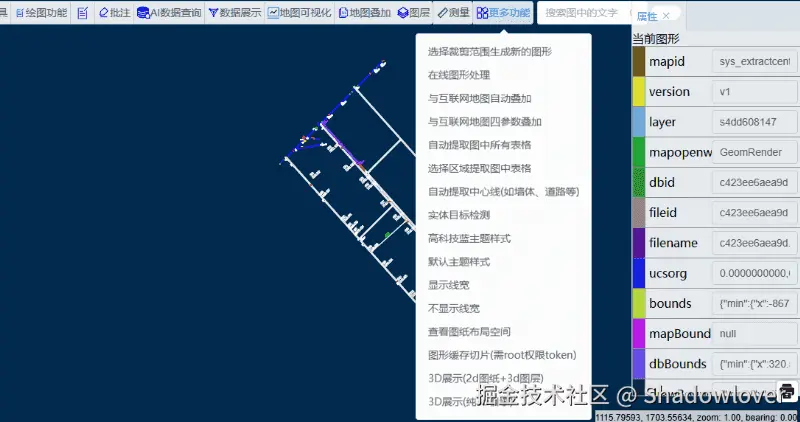Image resolution: width=800 pixels, height=422 pixels.
Task: Select the 批注 annotation tool
Action: [x=114, y=13]
